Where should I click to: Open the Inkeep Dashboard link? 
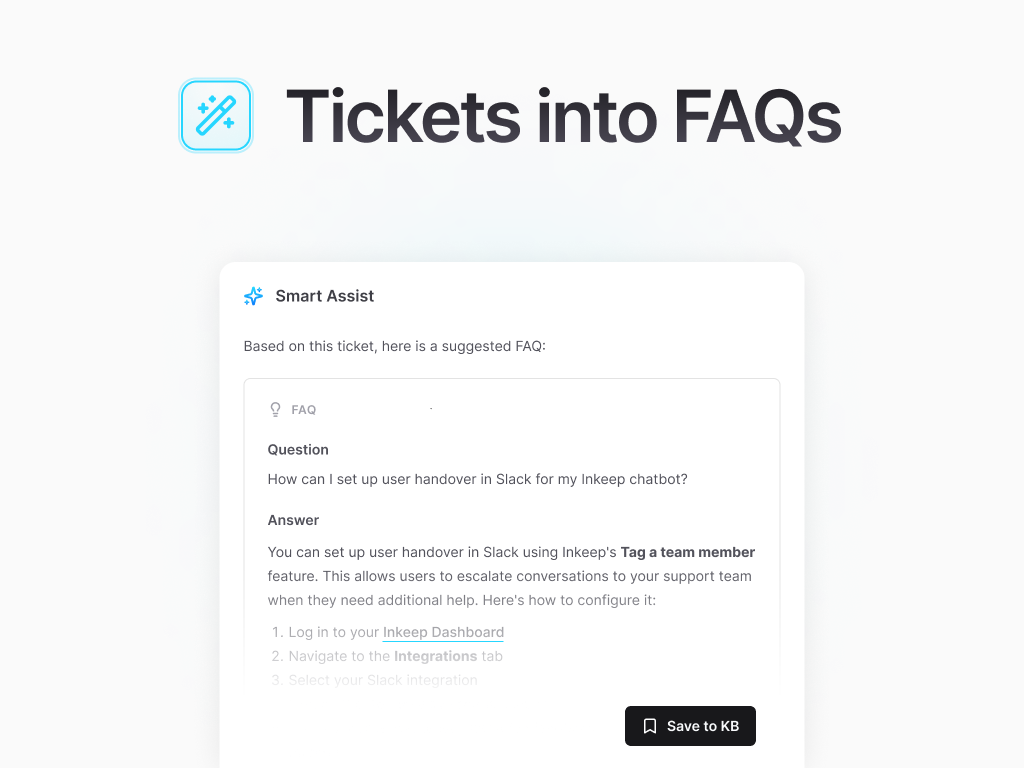tap(443, 632)
